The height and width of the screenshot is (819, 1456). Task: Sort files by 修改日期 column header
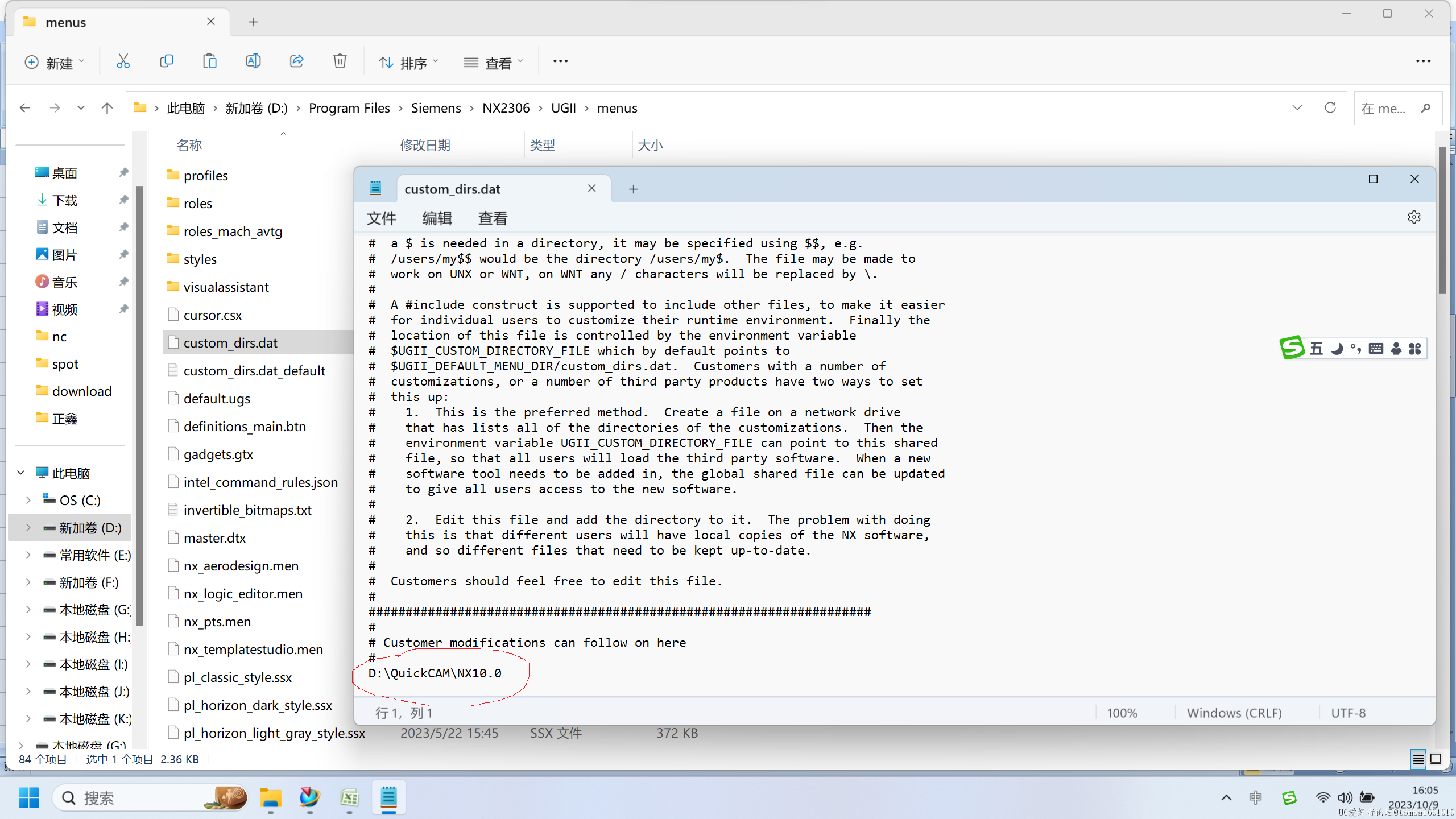[425, 145]
